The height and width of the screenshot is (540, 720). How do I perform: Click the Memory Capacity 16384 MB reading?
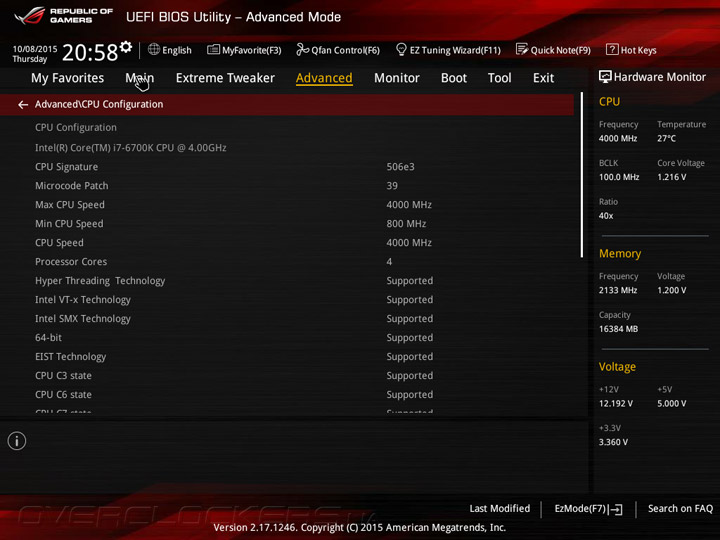pos(619,329)
